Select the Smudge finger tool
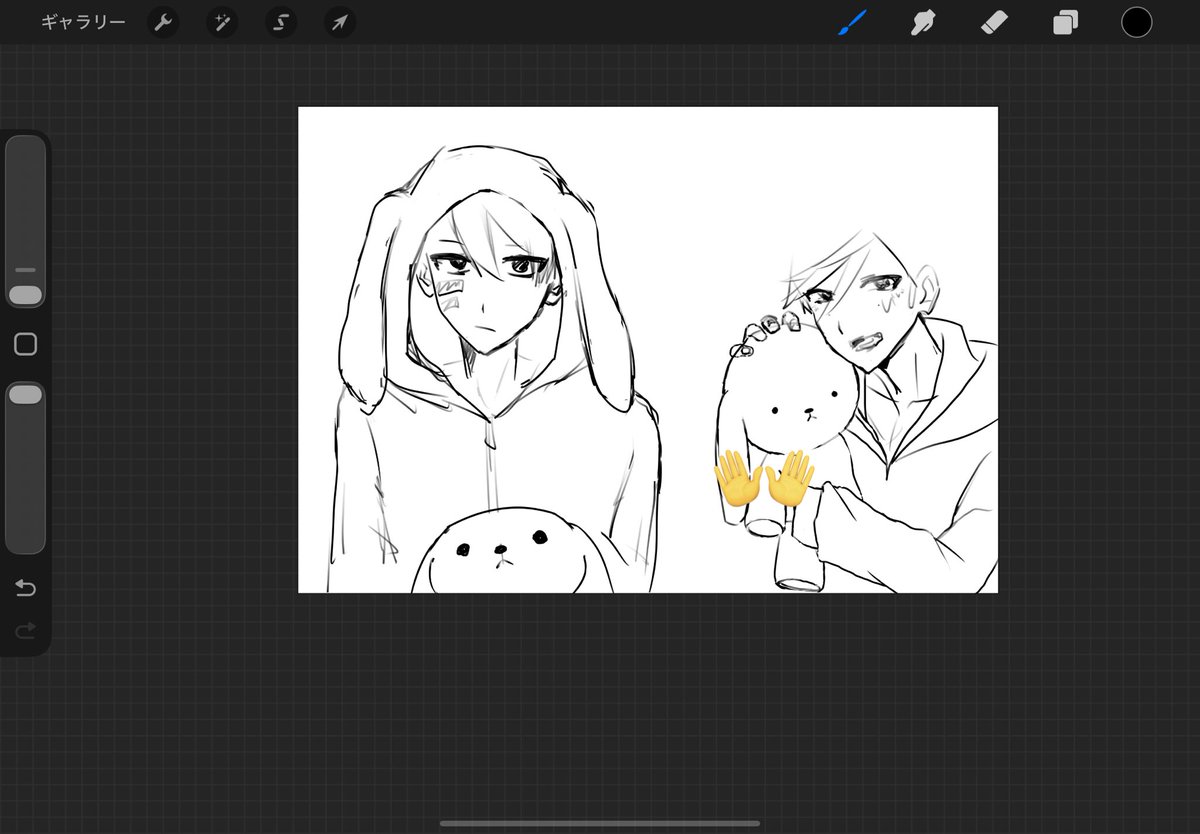 click(x=923, y=22)
